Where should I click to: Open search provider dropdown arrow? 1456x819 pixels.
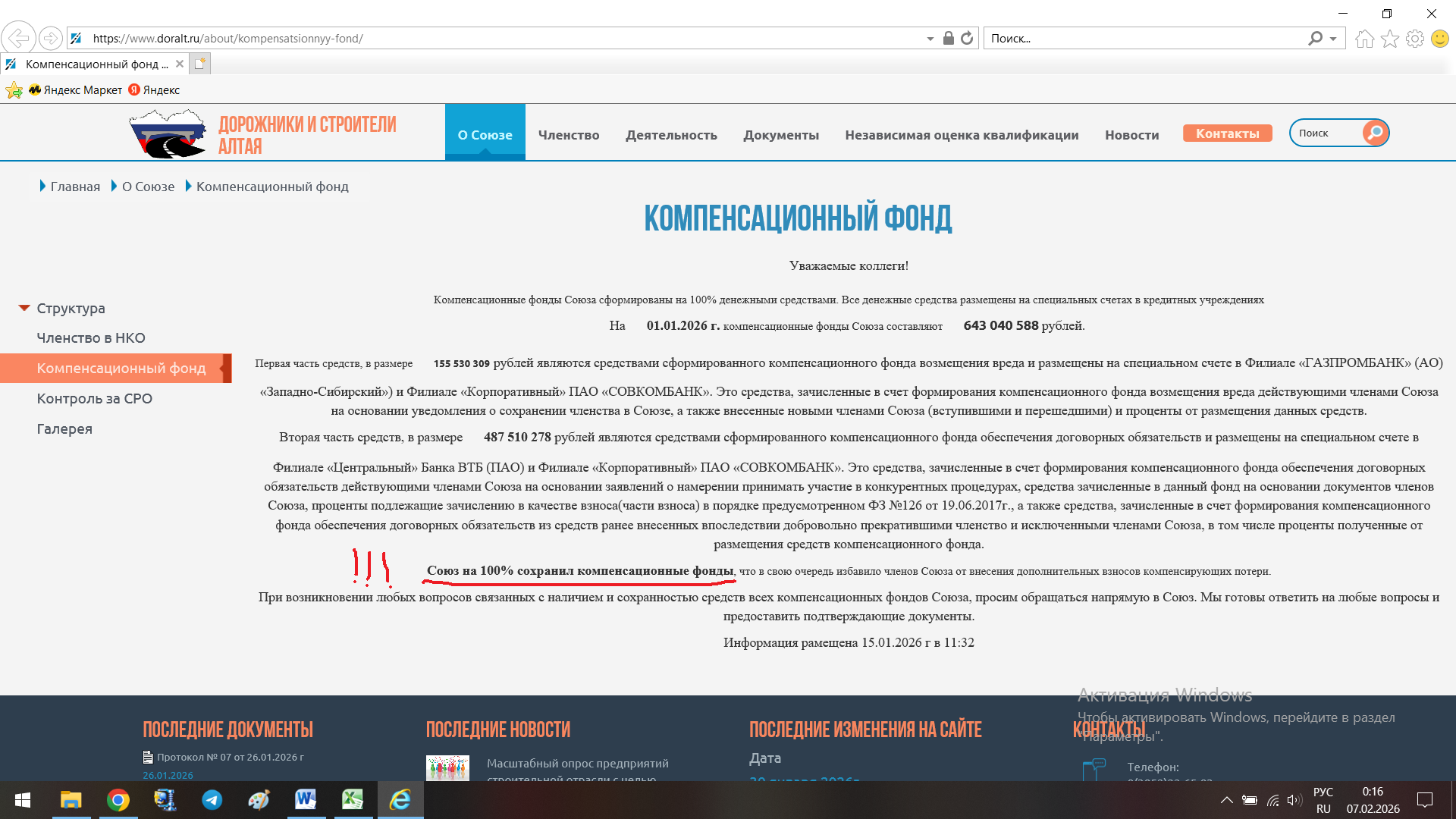pos(1333,39)
